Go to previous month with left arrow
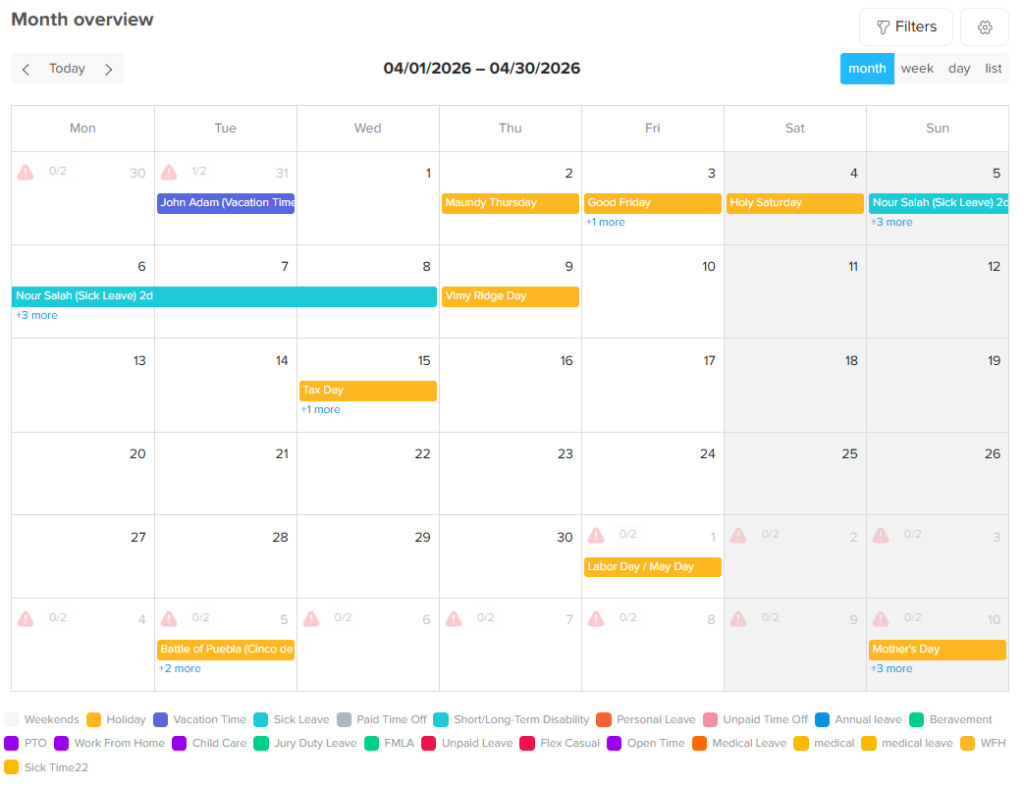The height and width of the screenshot is (787, 1024). pyautogui.click(x=26, y=69)
